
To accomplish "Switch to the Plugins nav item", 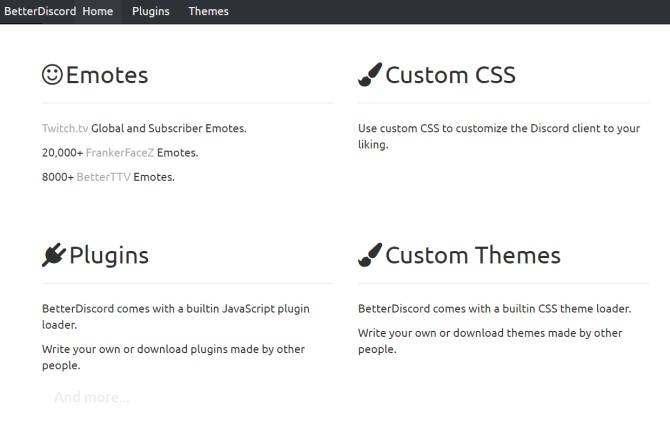I will pyautogui.click(x=151, y=11).
